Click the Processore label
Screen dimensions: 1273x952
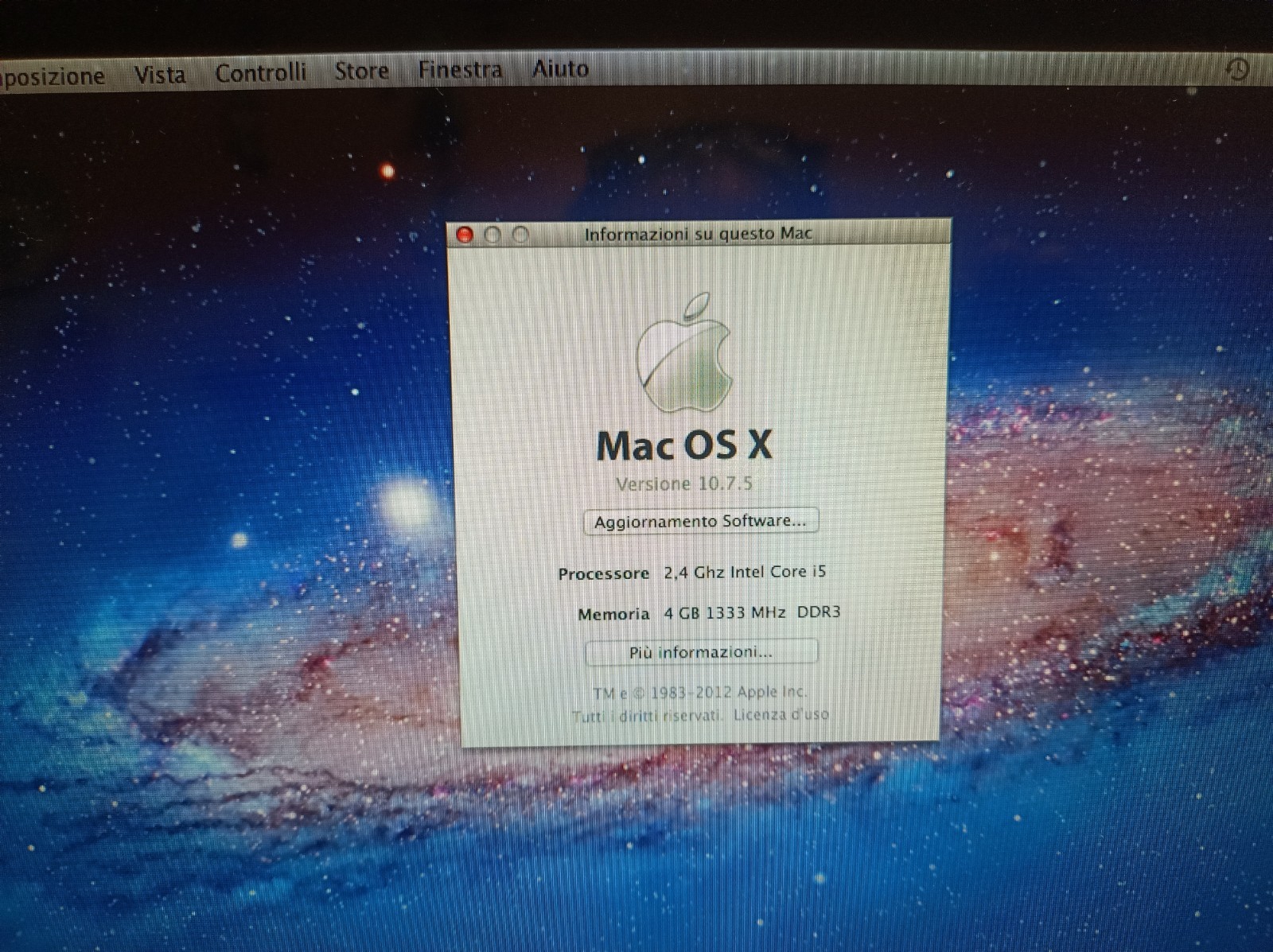click(x=604, y=573)
